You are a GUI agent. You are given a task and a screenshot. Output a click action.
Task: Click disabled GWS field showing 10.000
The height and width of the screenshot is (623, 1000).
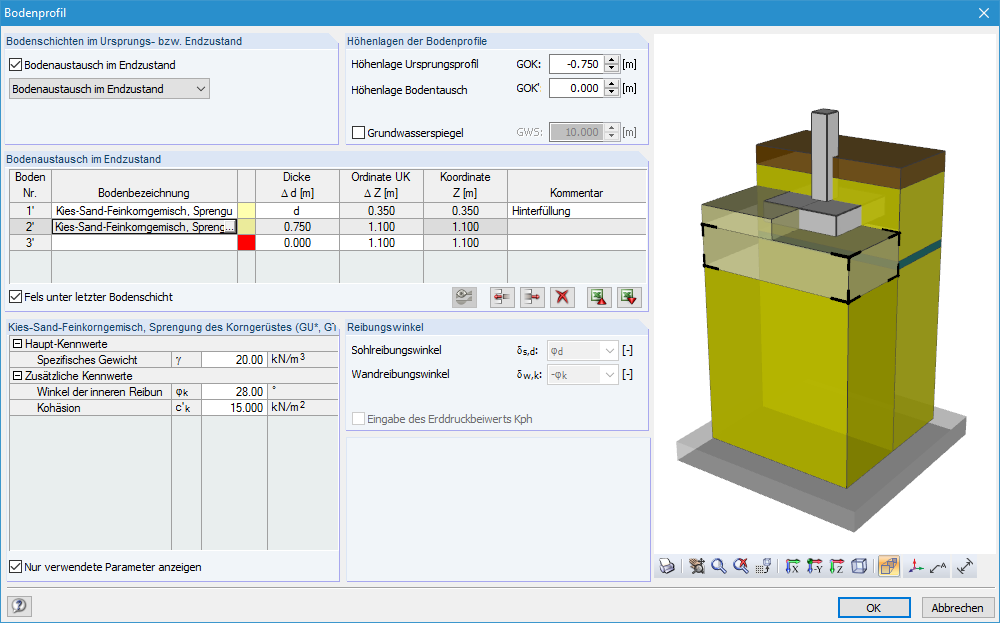tap(577, 132)
